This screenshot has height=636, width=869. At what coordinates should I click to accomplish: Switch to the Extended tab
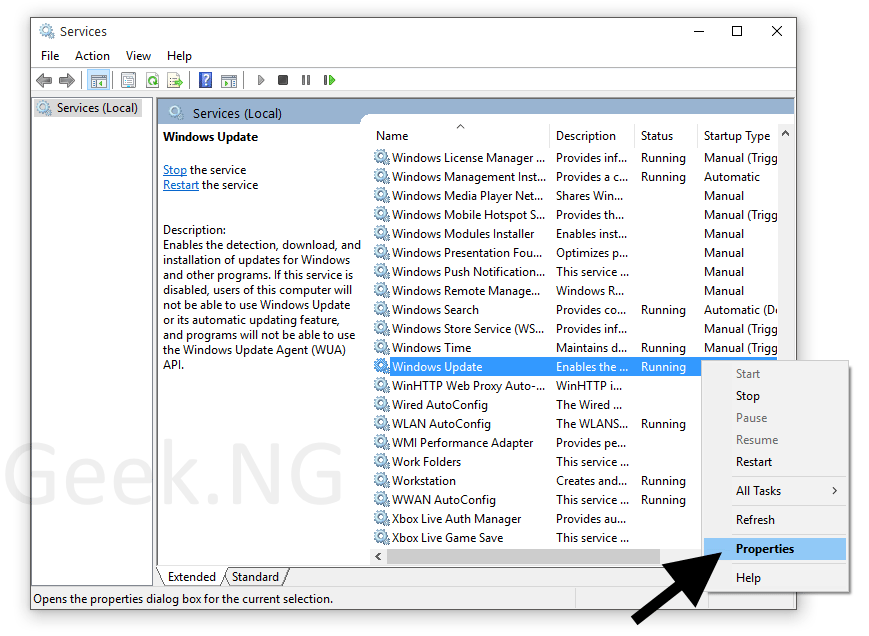(x=192, y=577)
